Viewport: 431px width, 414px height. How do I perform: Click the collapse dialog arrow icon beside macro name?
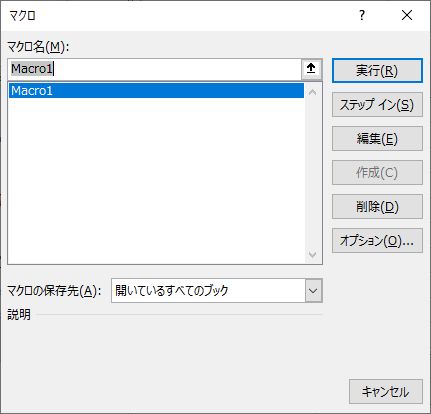tap(311, 69)
